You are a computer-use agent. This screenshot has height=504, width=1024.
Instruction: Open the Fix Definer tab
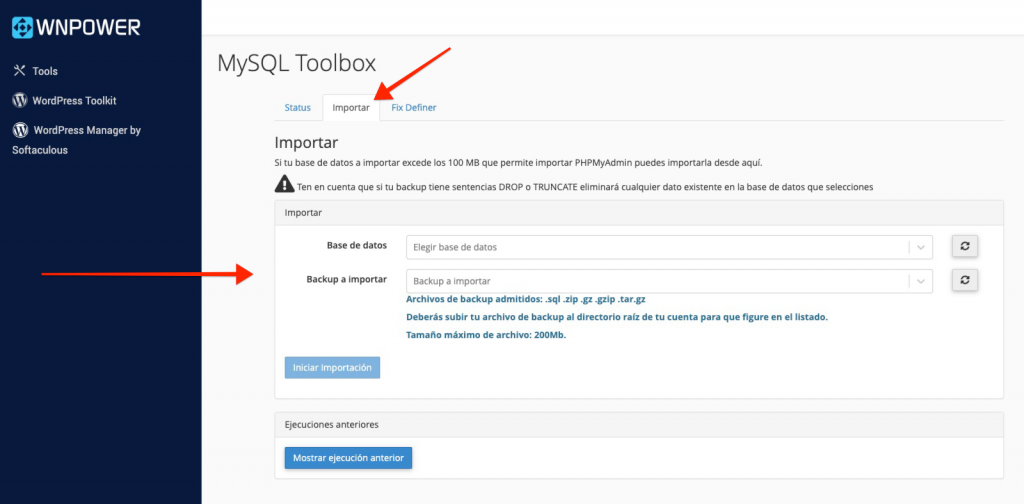coord(414,108)
